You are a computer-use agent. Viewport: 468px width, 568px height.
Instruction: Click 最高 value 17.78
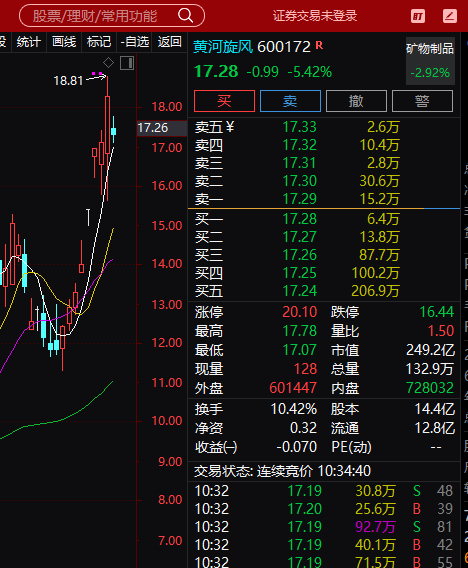(x=300, y=331)
